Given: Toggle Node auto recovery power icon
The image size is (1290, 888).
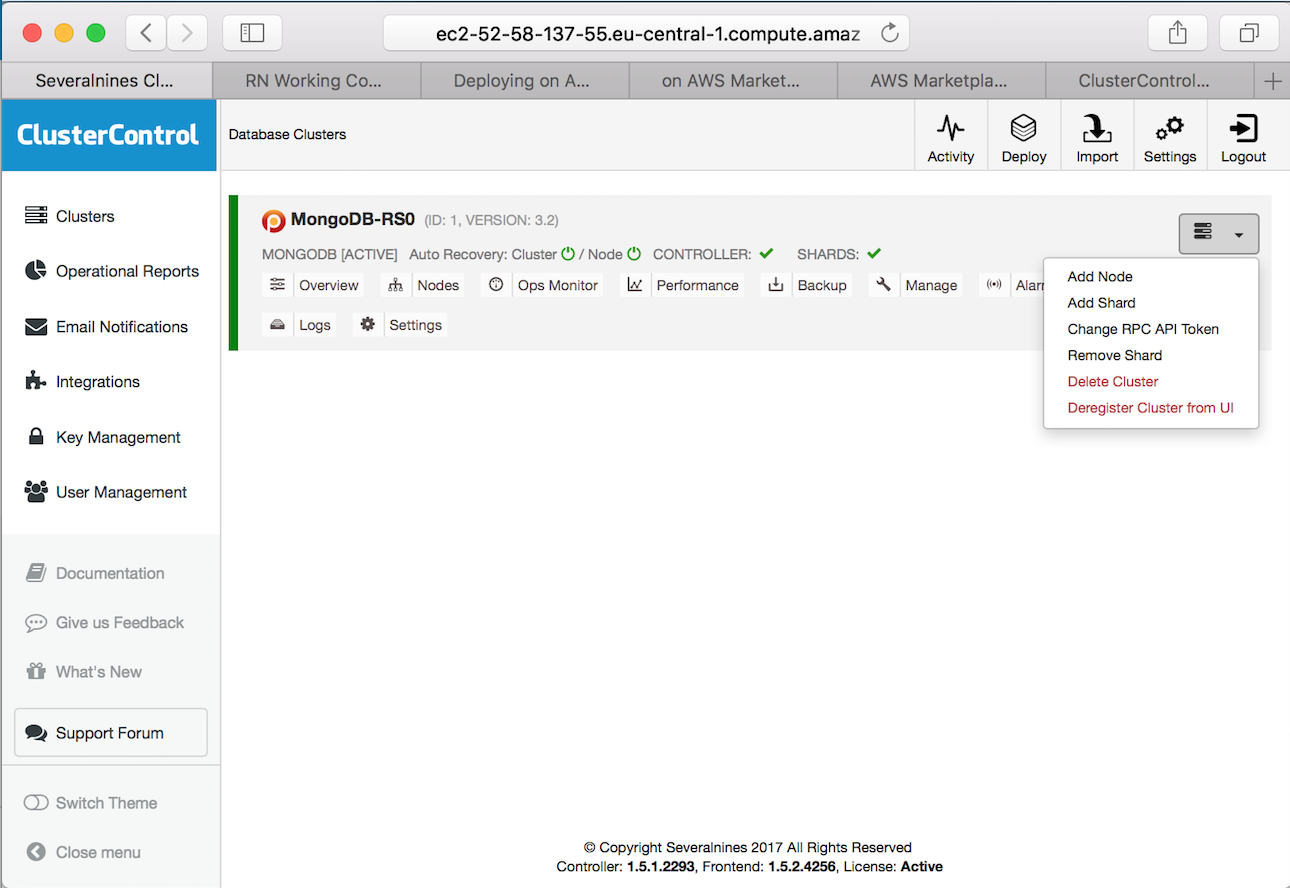Looking at the screenshot, I should pos(634,254).
